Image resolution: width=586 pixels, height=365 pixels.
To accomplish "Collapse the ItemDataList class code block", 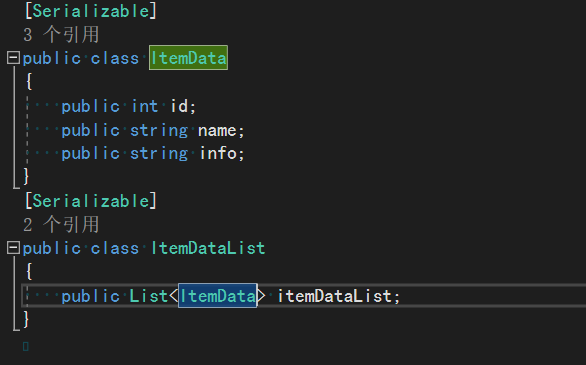I will click(13, 248).
